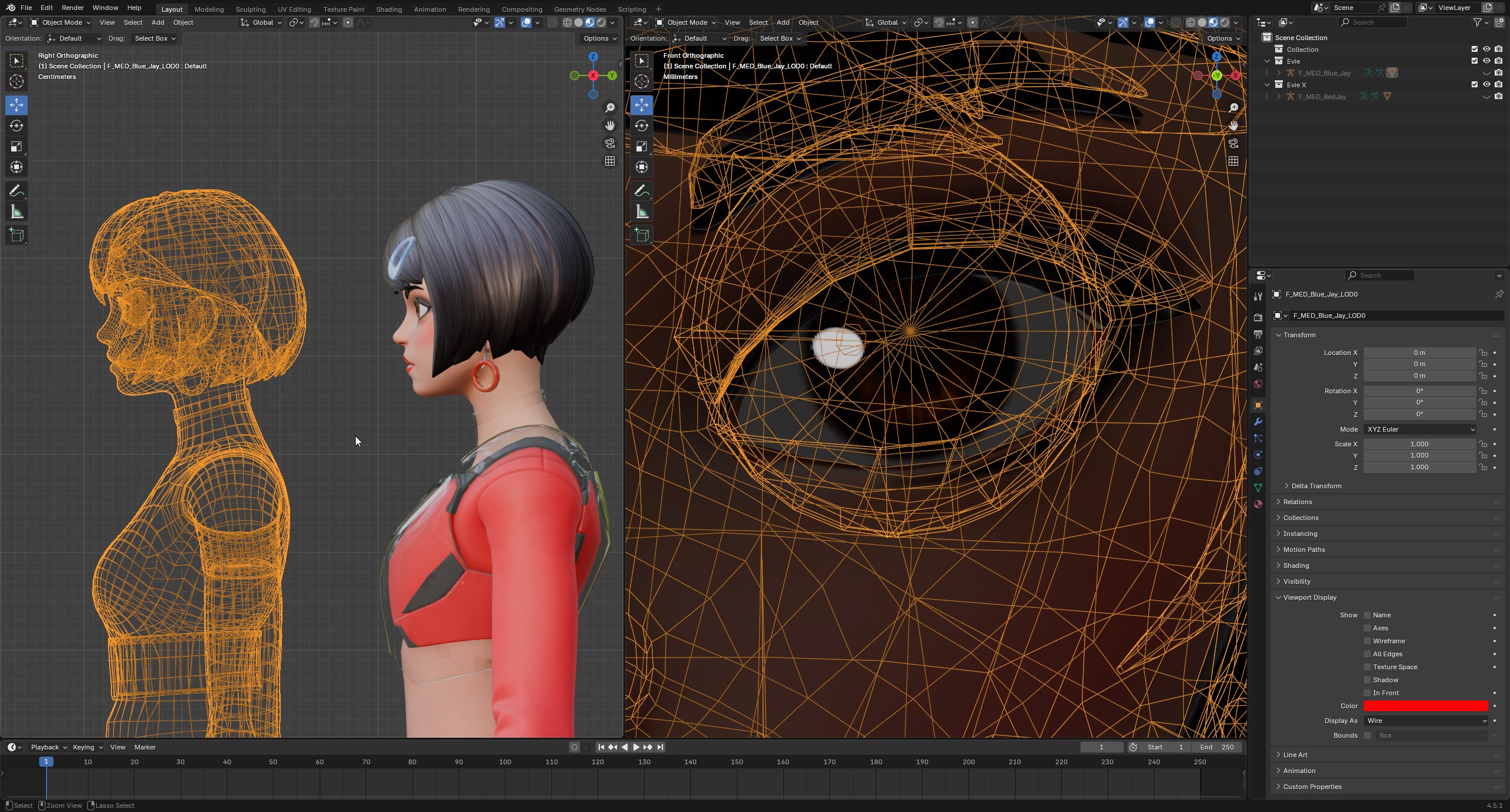Open the Display As dropdown

click(1426, 721)
